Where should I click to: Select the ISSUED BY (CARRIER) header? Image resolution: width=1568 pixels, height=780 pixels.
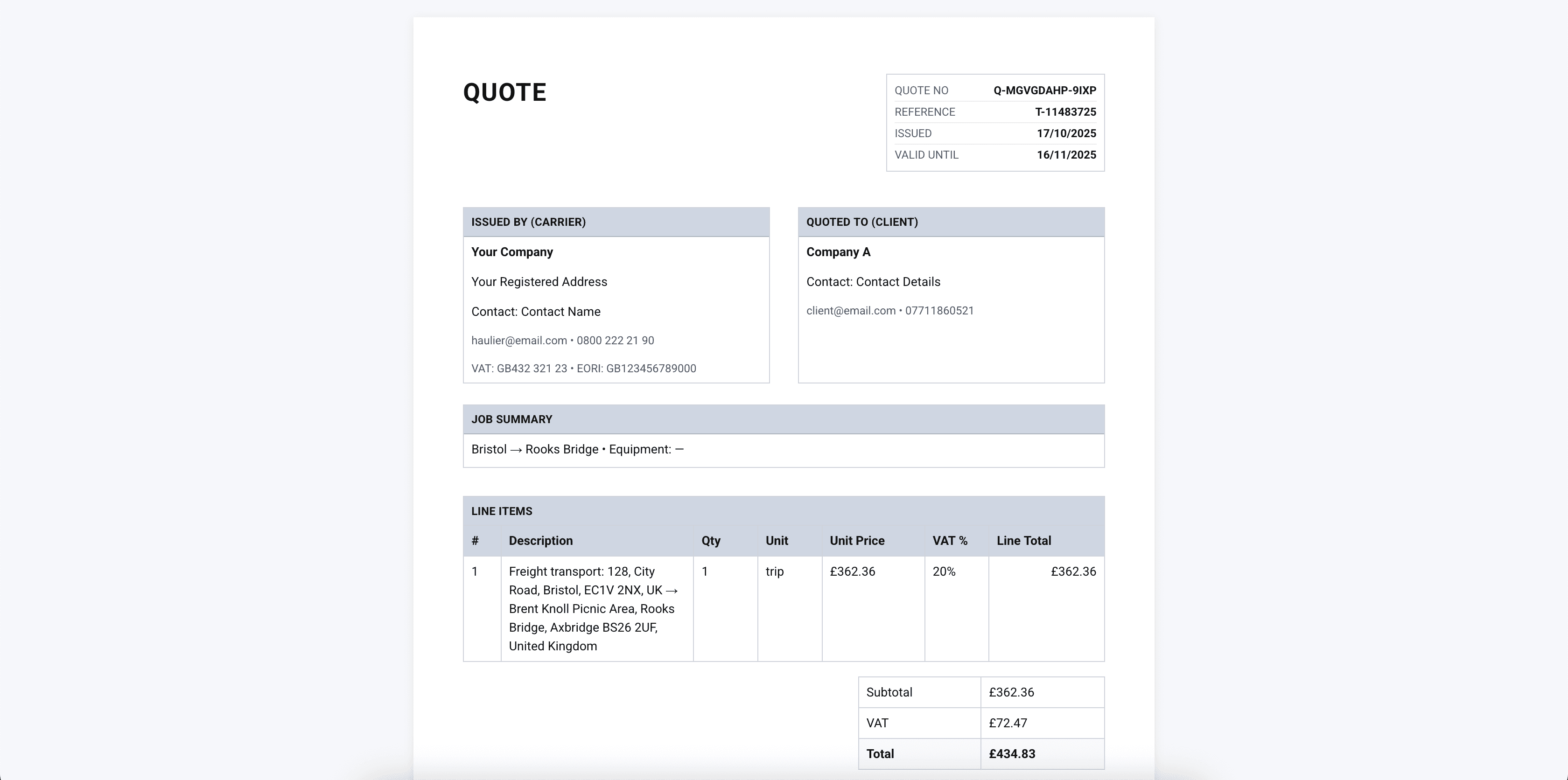[x=527, y=222]
